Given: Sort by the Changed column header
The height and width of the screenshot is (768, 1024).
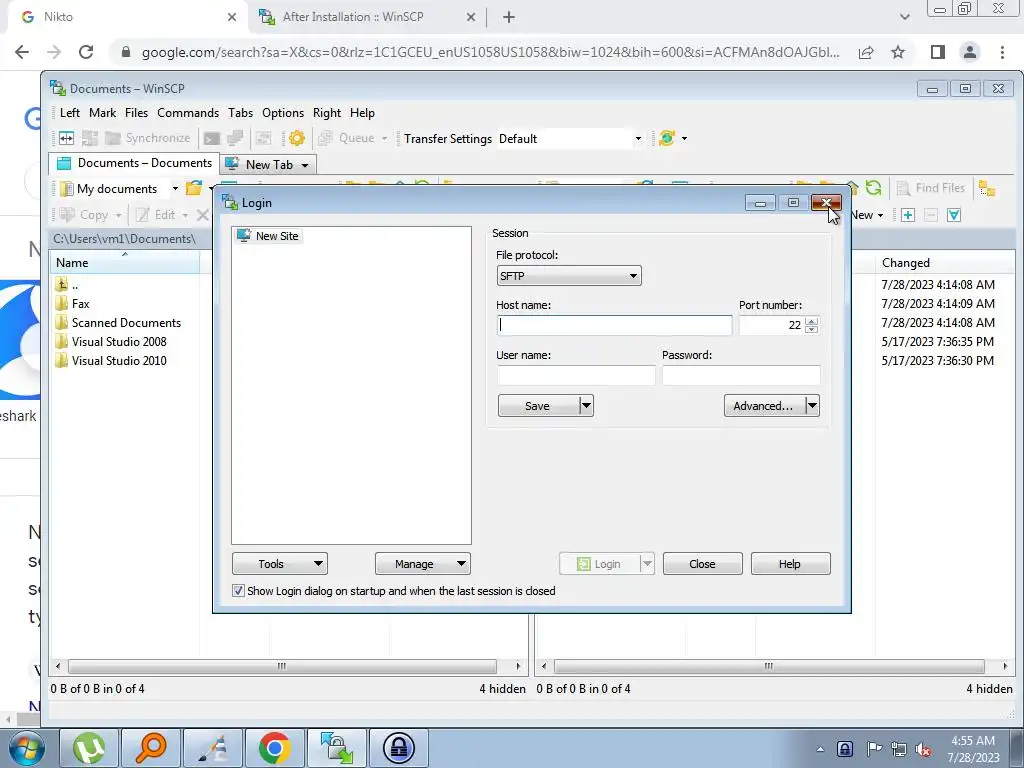Looking at the screenshot, I should tap(944, 263).
